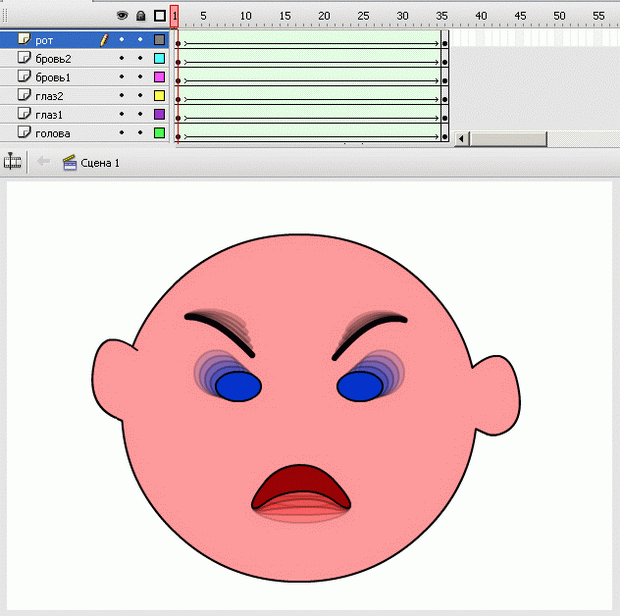Select the бровь1 layer by name
The height and width of the screenshot is (616, 620).
(53, 78)
